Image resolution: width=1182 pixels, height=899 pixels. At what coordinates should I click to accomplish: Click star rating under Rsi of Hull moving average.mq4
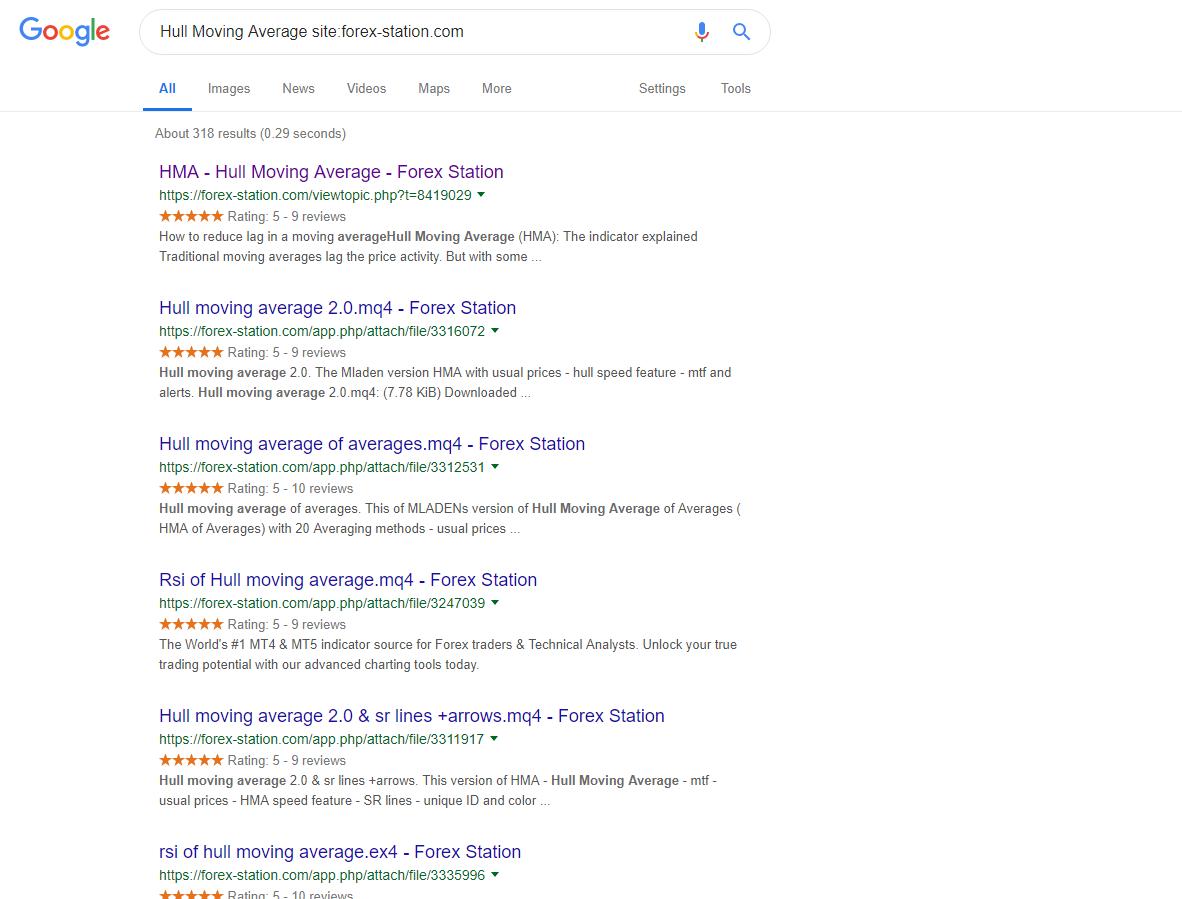click(x=191, y=624)
